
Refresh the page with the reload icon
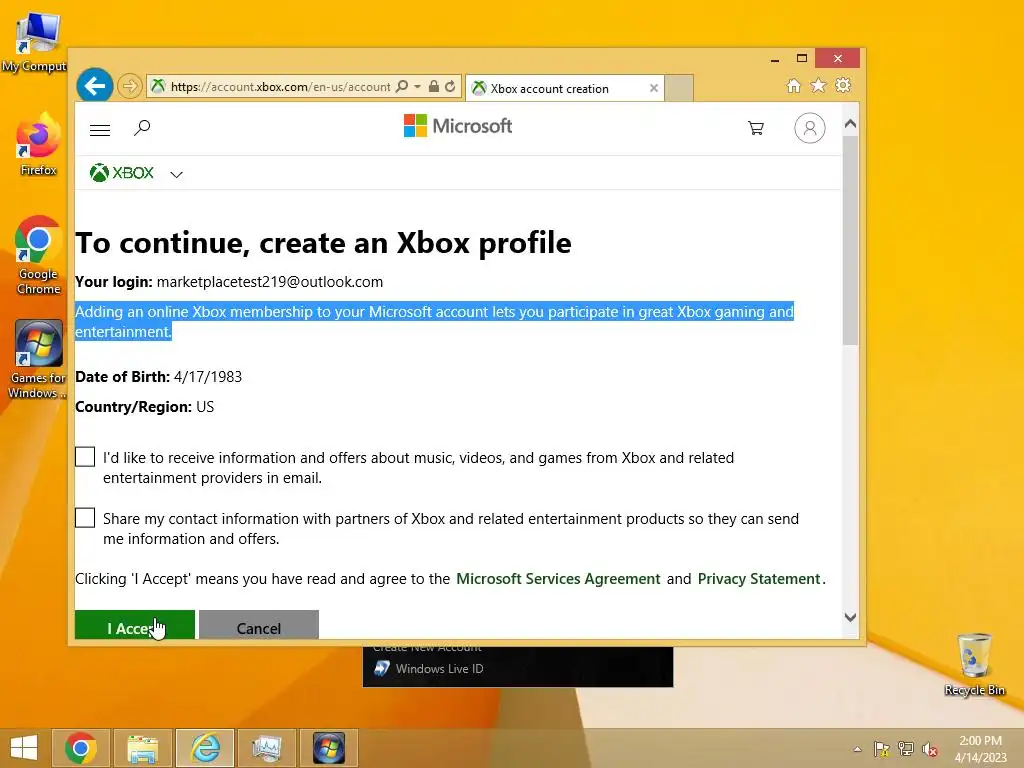click(450, 86)
